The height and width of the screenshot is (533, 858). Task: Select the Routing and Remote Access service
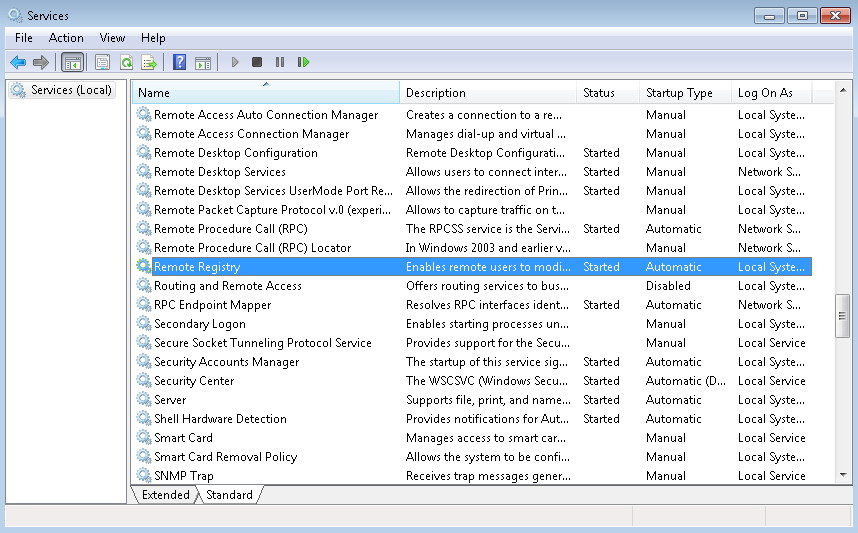[227, 286]
